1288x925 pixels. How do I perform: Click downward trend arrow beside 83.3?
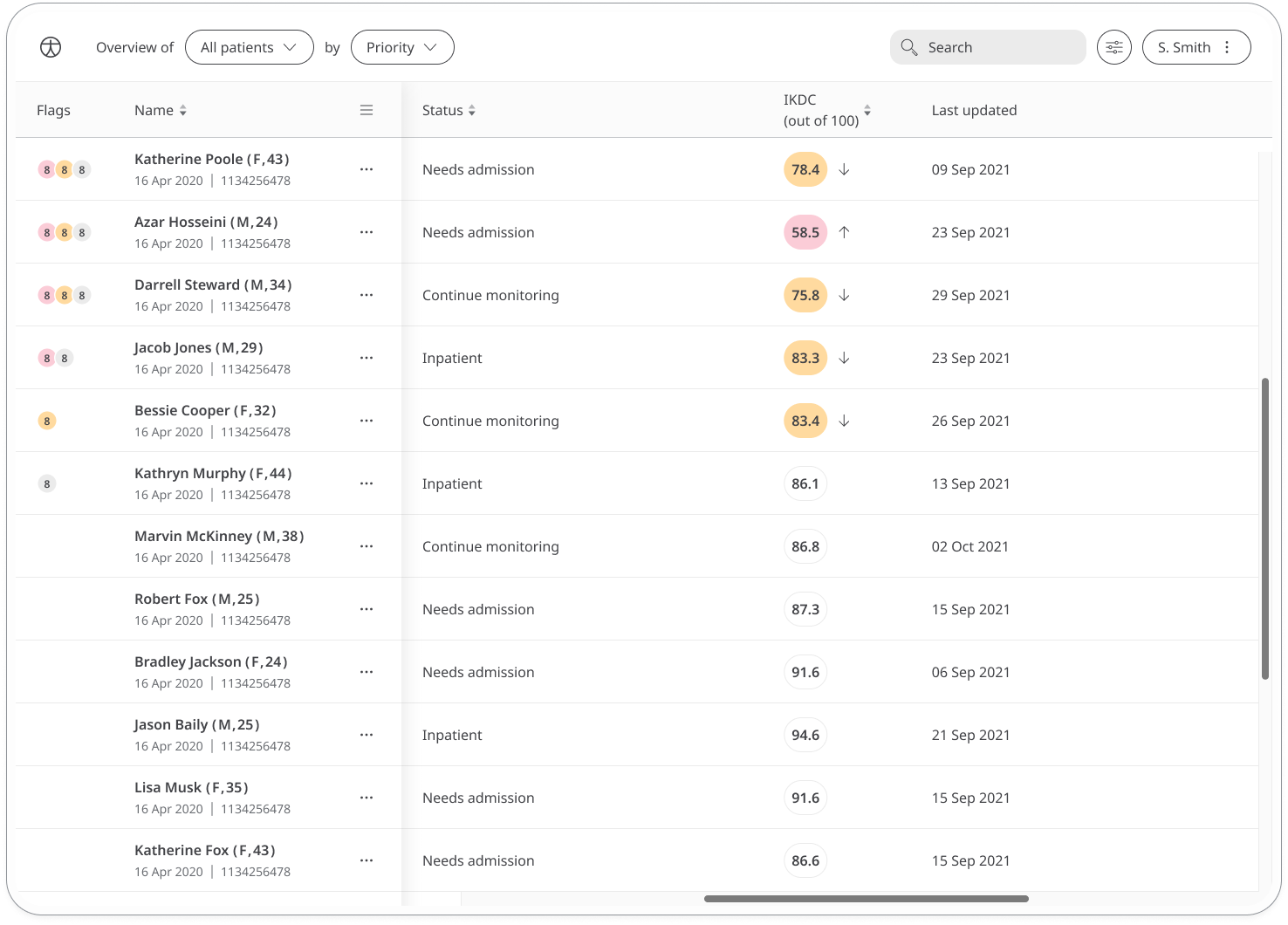coord(844,358)
